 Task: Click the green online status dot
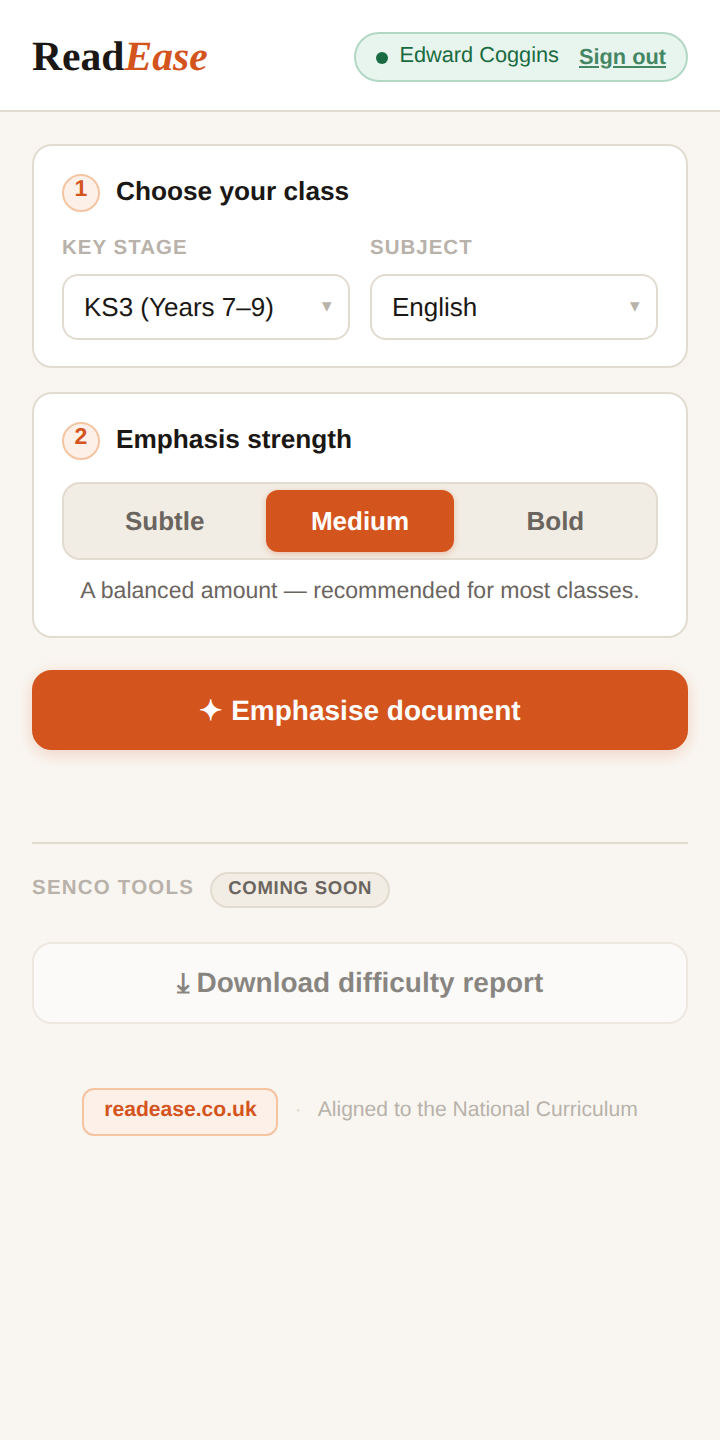tap(382, 57)
